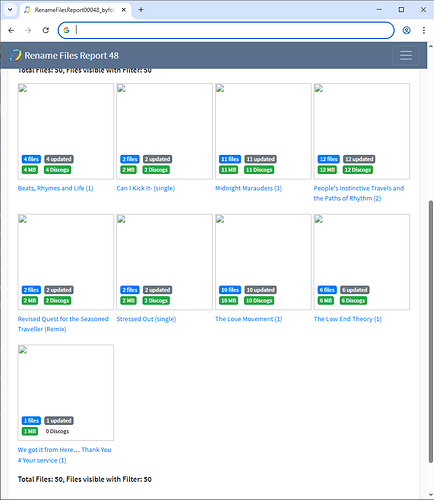Open Stressed Out (single) link
Image resolution: width=434 pixels, height=500 pixels.
coord(146,319)
